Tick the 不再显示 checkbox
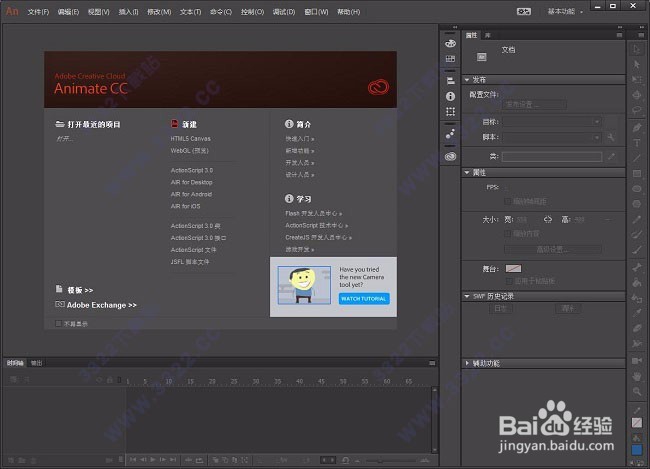Image resolution: width=650 pixels, height=469 pixels. (x=58, y=323)
